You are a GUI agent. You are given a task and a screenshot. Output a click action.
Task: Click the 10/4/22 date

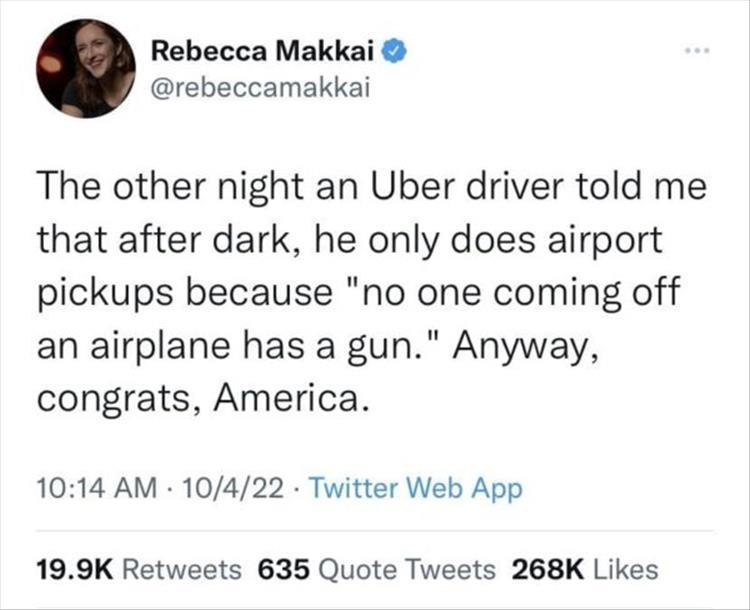(x=221, y=489)
